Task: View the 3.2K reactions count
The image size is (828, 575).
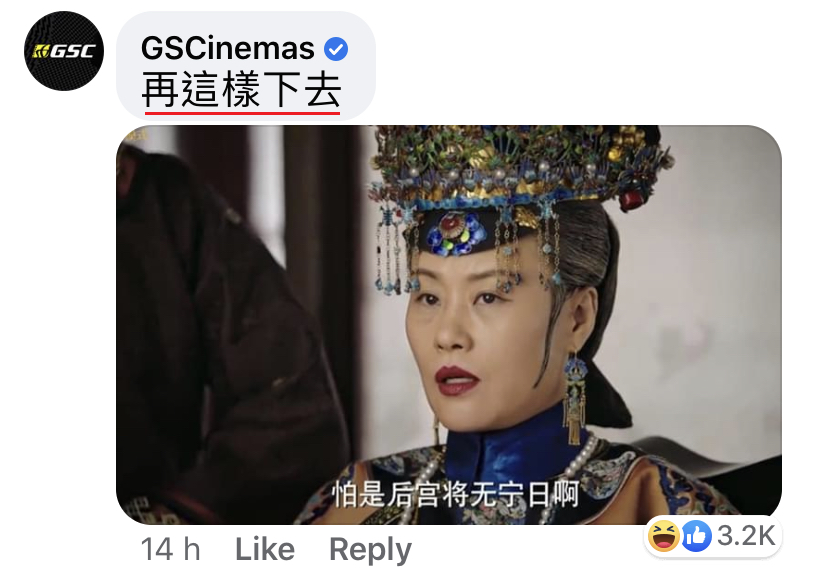Action: pyautogui.click(x=746, y=536)
